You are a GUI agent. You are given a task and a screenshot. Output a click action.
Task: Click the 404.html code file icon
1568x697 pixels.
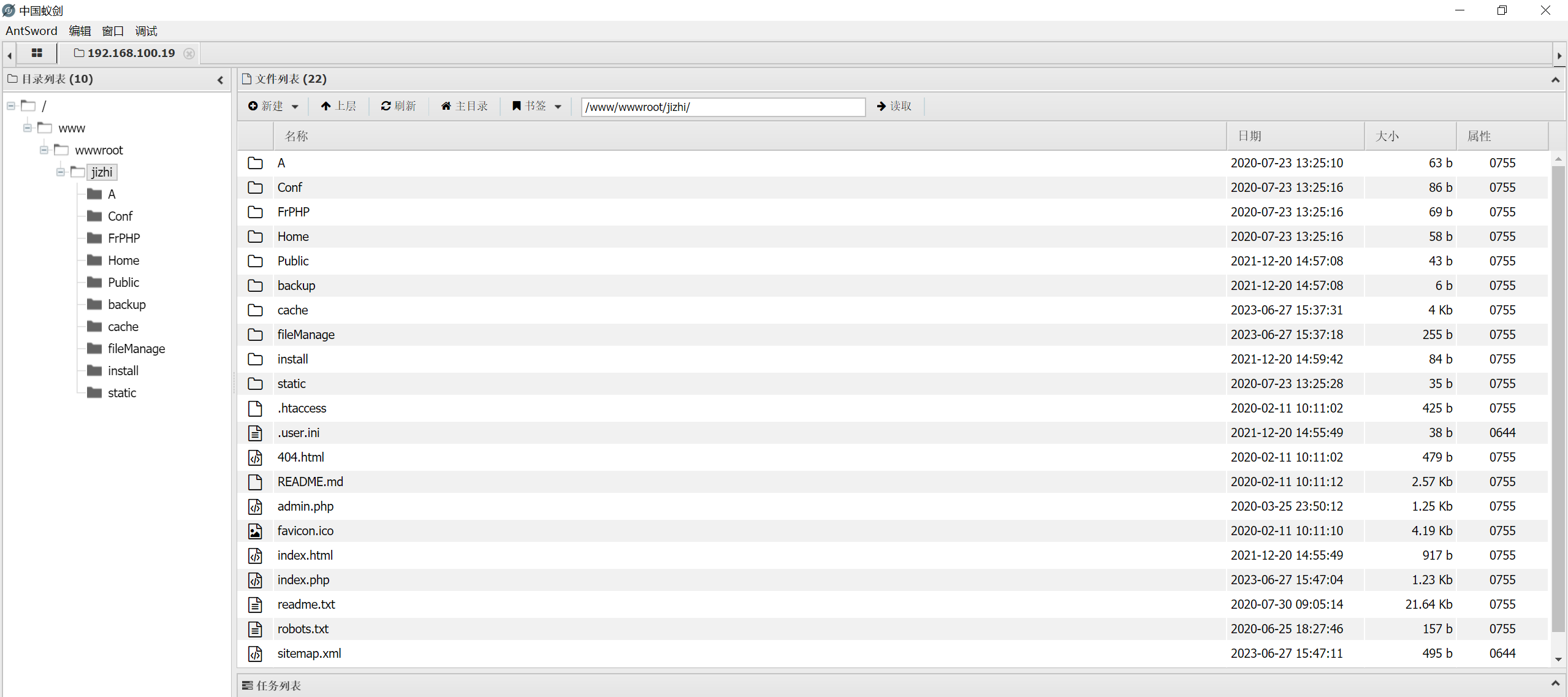[x=255, y=457]
